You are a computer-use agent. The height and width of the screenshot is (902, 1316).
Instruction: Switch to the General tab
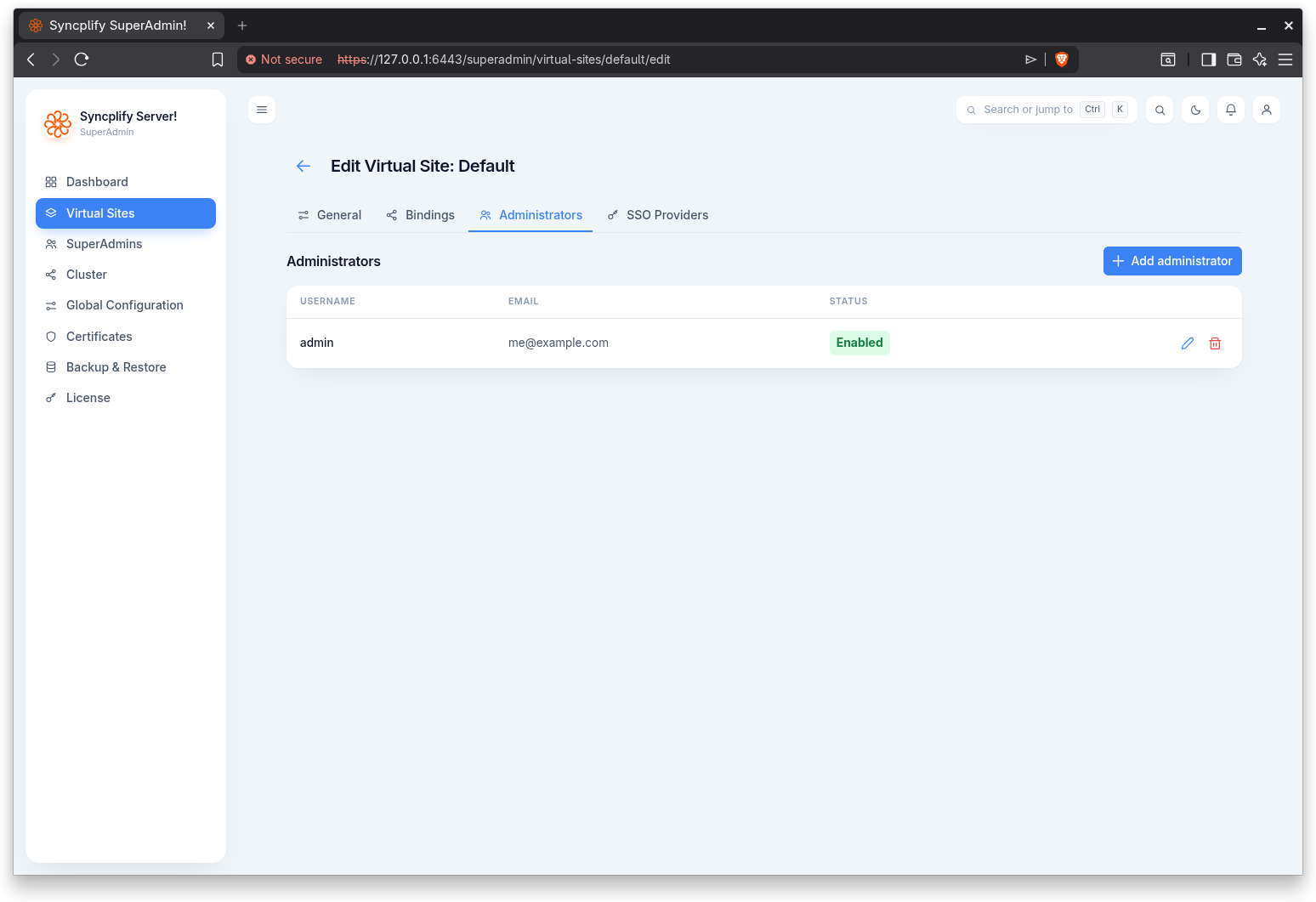330,215
